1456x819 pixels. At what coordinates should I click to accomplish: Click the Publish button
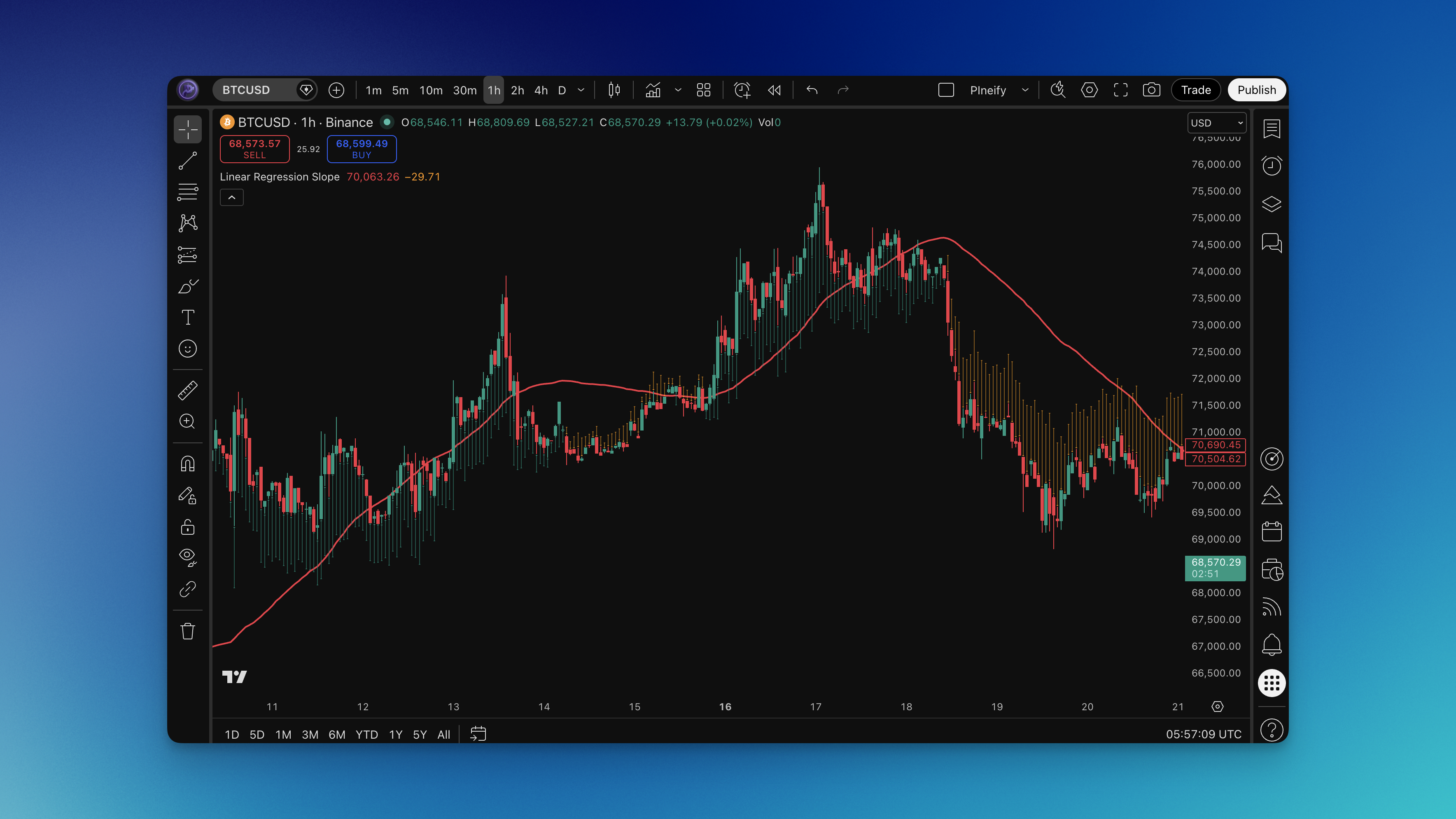click(x=1256, y=89)
